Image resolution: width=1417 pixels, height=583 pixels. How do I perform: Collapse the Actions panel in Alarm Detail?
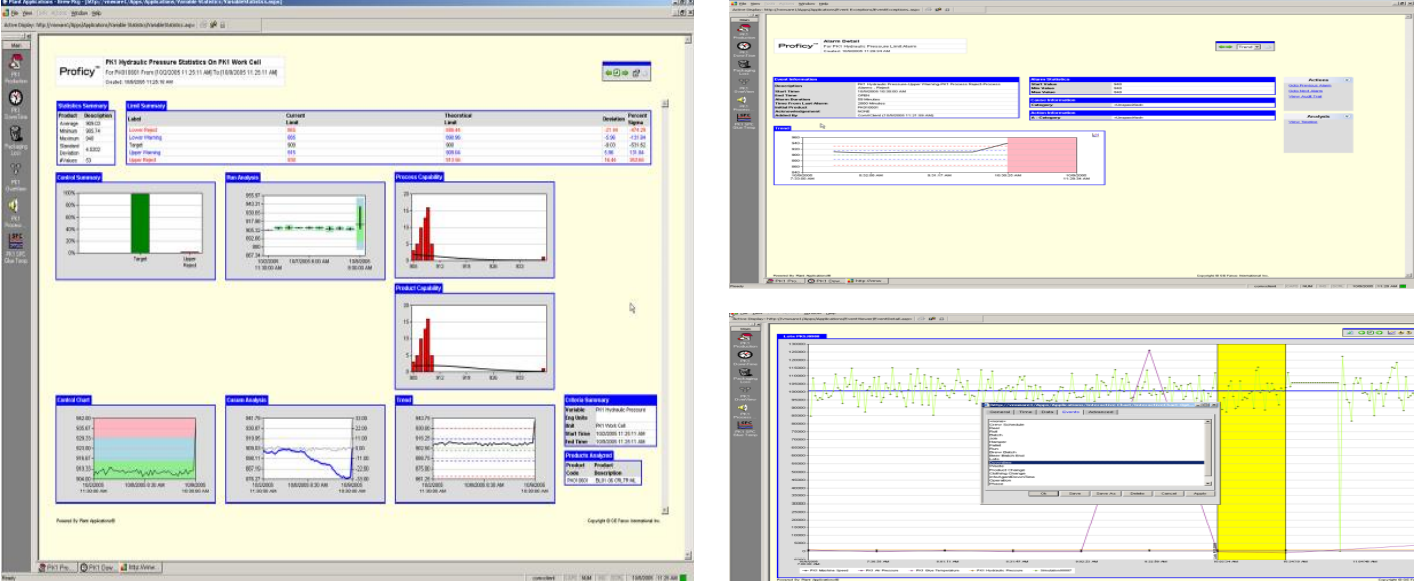pos(1347,78)
